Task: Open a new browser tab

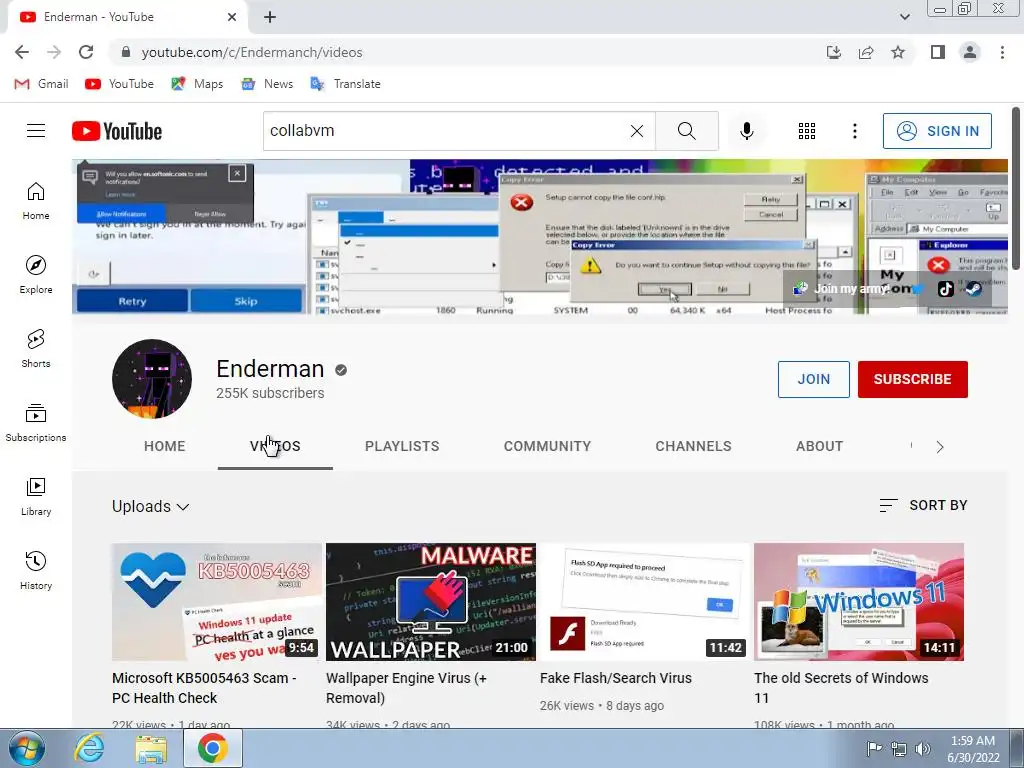Action: pos(270,17)
